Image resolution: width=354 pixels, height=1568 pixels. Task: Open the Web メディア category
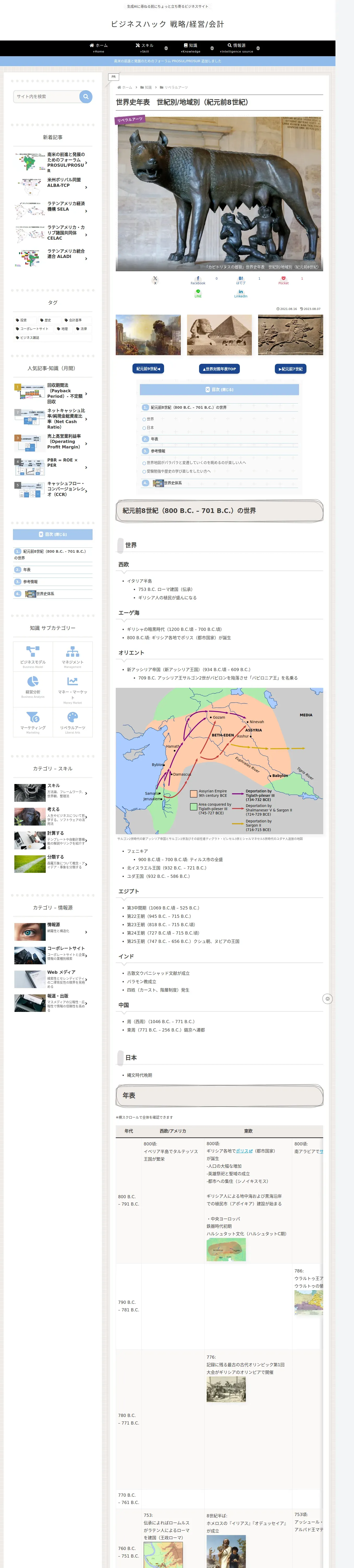53,979
